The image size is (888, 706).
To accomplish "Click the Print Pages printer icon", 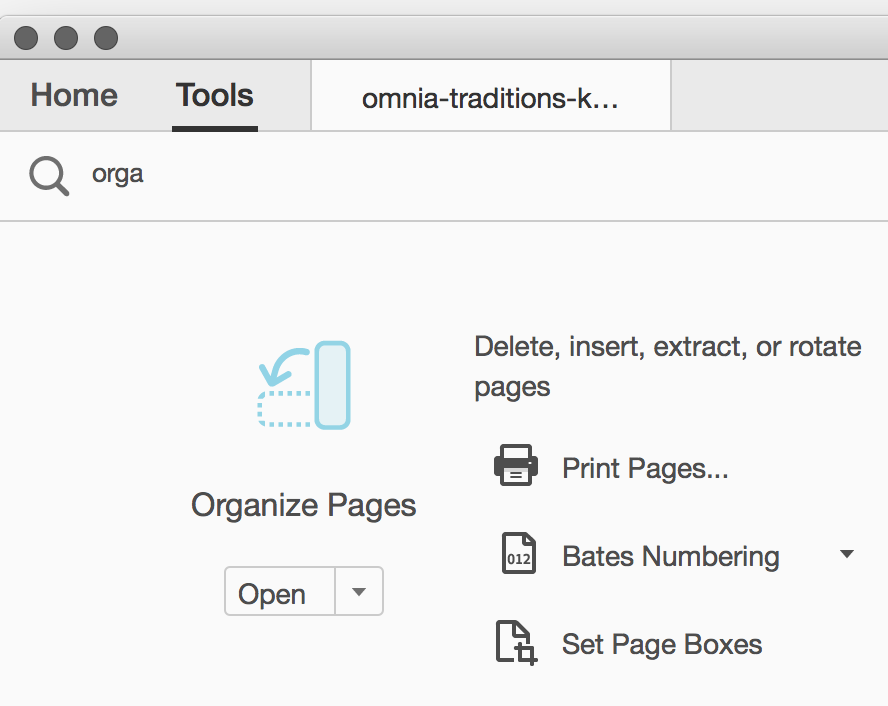I will [516, 467].
